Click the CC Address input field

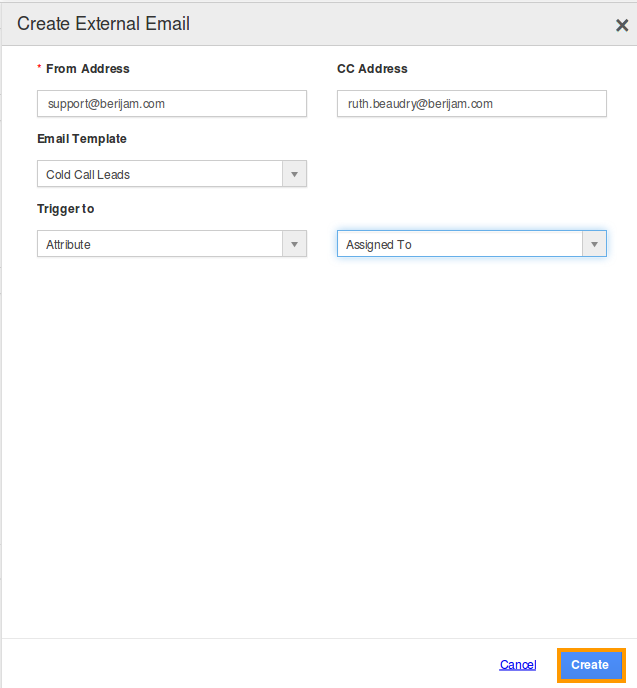pos(472,104)
